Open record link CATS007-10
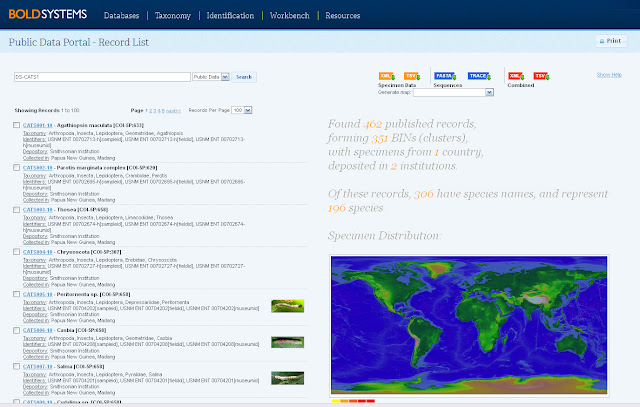Image resolution: width=640 pixels, height=407 pixels. pos(38,367)
